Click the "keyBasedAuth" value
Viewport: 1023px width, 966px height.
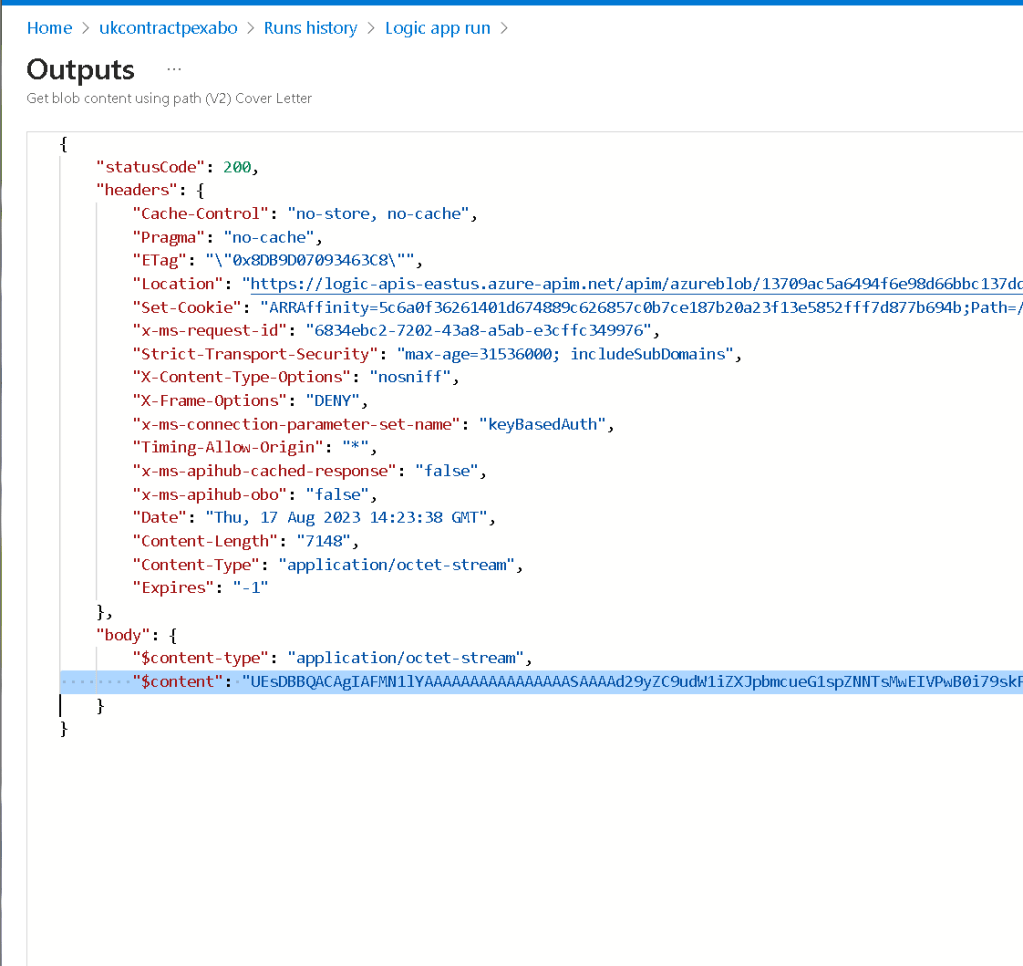point(542,424)
